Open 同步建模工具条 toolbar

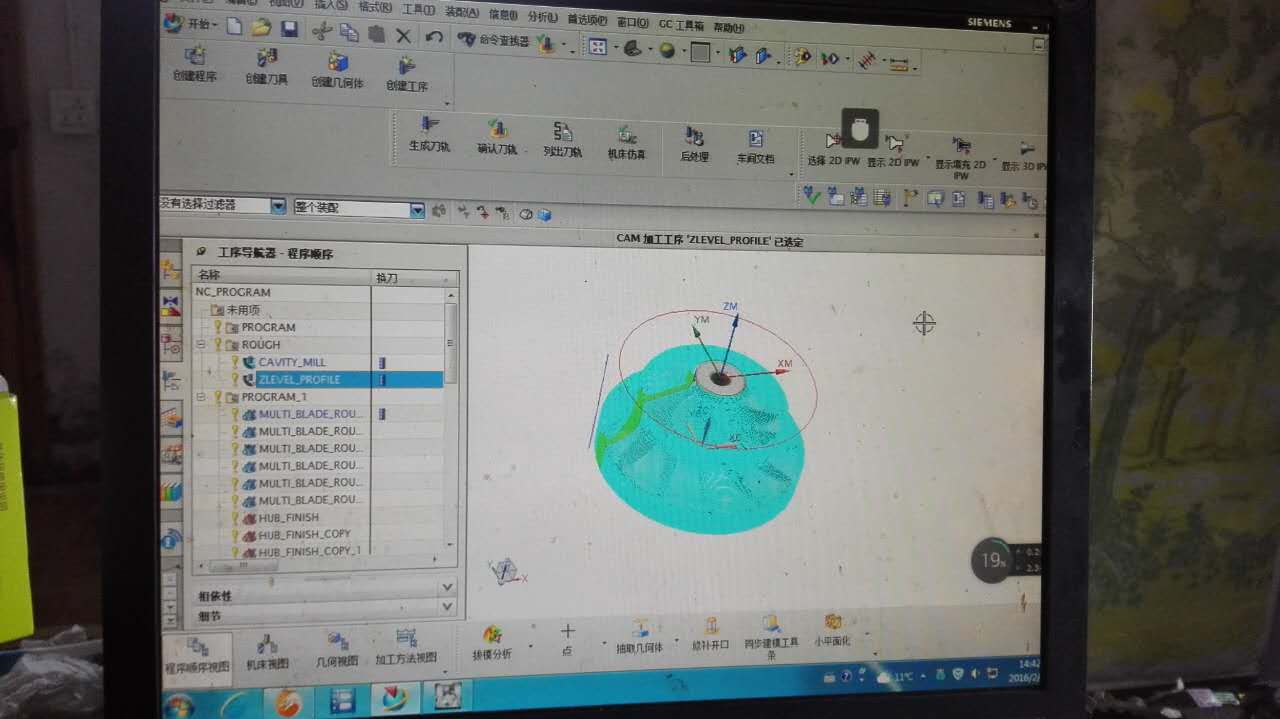[x=771, y=637]
